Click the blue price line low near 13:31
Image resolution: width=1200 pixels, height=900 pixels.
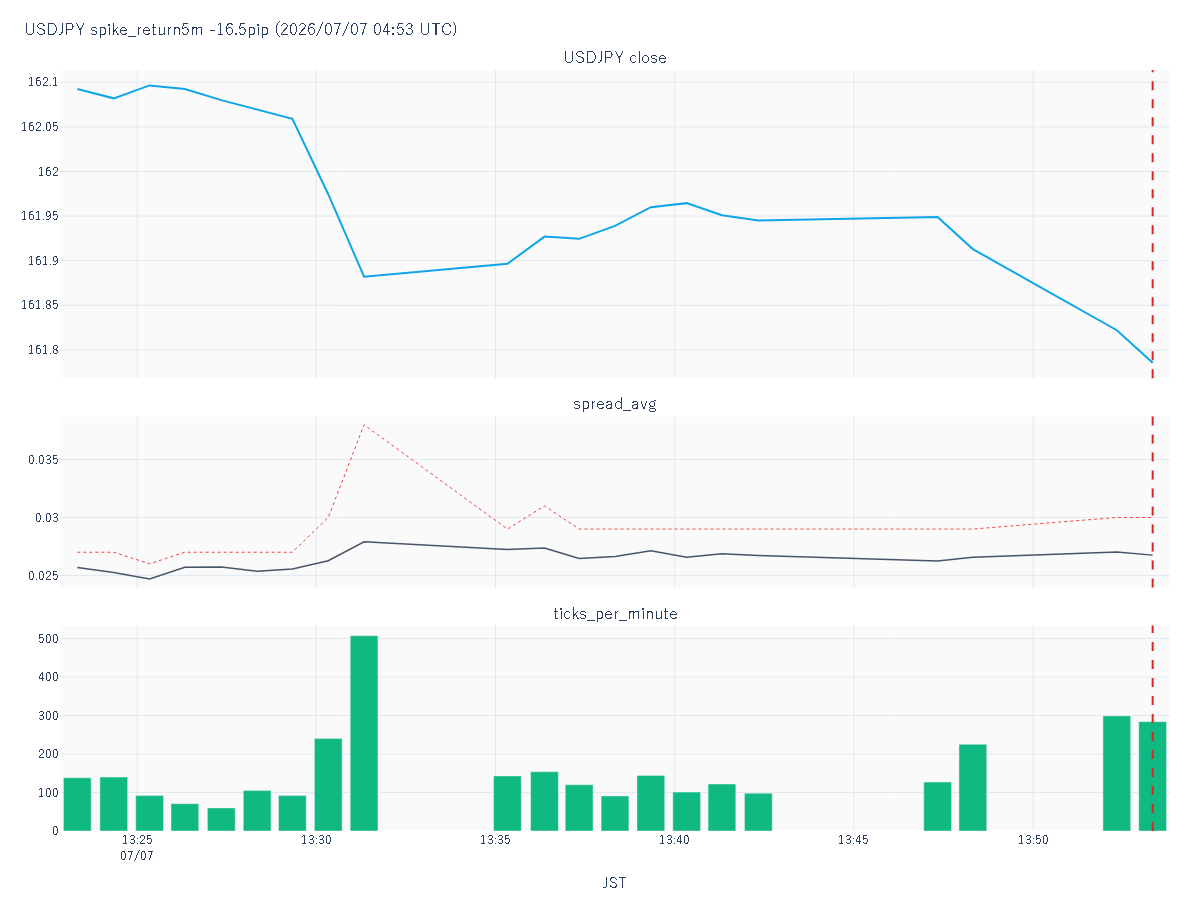point(364,276)
